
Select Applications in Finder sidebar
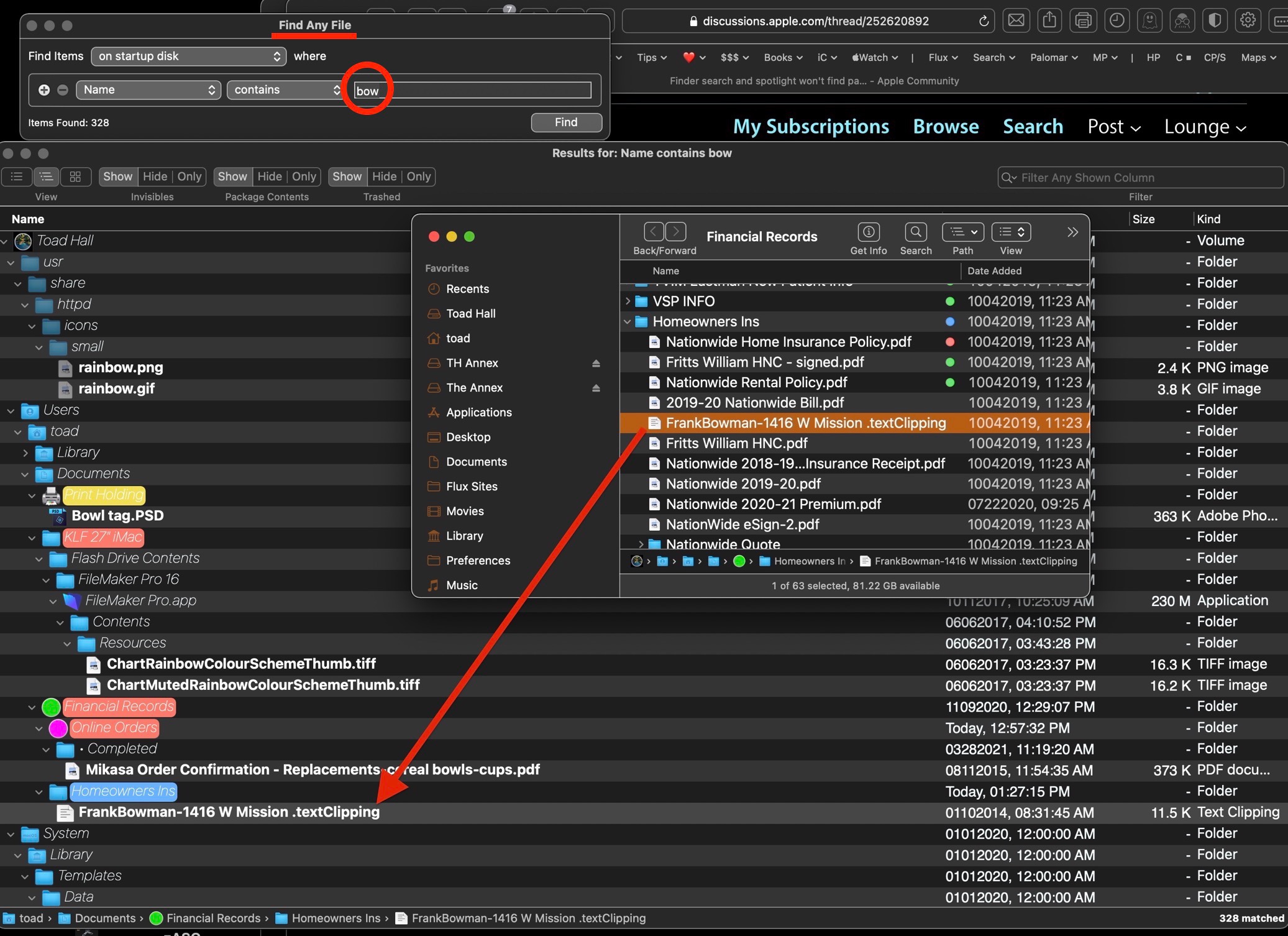click(x=478, y=412)
